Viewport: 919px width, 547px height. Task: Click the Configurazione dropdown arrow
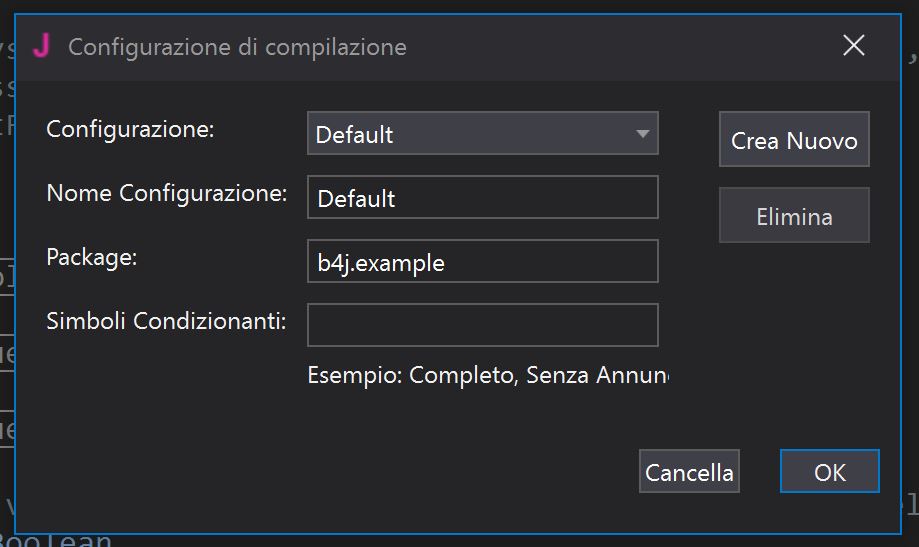coord(643,134)
